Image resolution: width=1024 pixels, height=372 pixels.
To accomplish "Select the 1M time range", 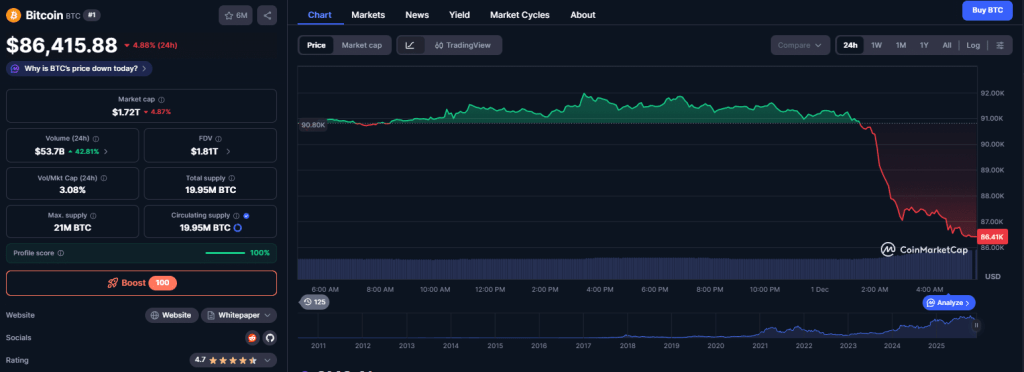I will coord(901,45).
